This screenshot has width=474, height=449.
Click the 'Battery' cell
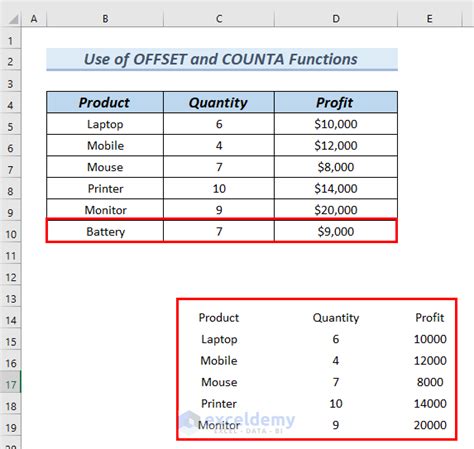(x=105, y=232)
